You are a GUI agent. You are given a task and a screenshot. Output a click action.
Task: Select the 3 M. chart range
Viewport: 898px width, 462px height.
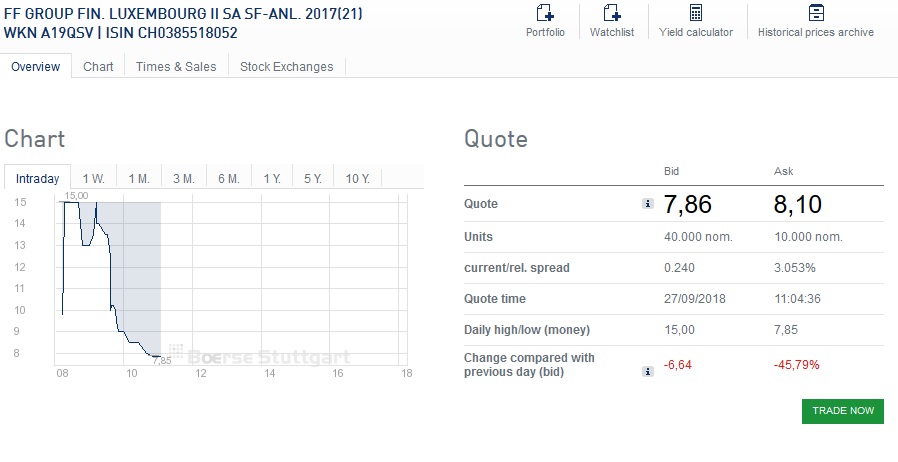tap(184, 179)
